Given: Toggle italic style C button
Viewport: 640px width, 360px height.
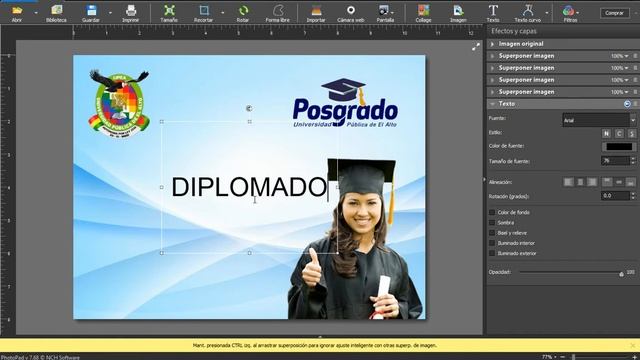Looking at the screenshot, I should click(619, 133).
